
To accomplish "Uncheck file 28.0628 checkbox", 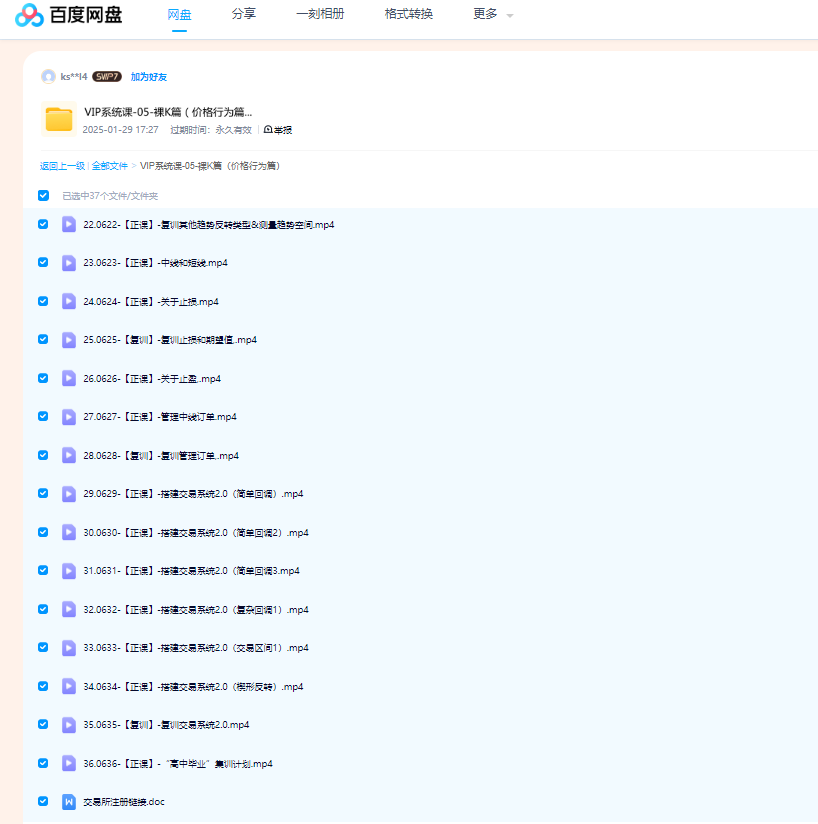I will click(43, 455).
